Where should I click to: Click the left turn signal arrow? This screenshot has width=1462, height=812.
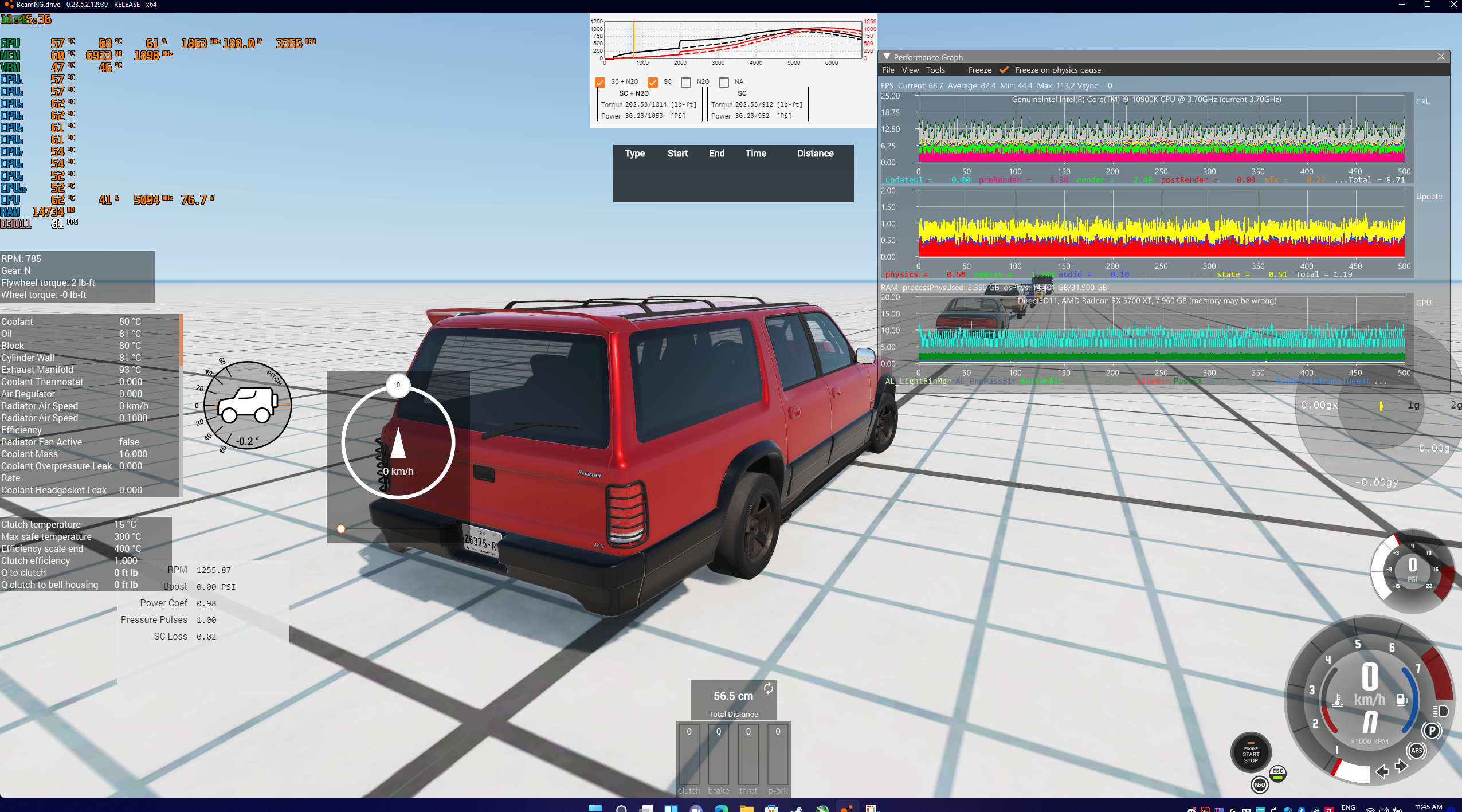point(1382,771)
